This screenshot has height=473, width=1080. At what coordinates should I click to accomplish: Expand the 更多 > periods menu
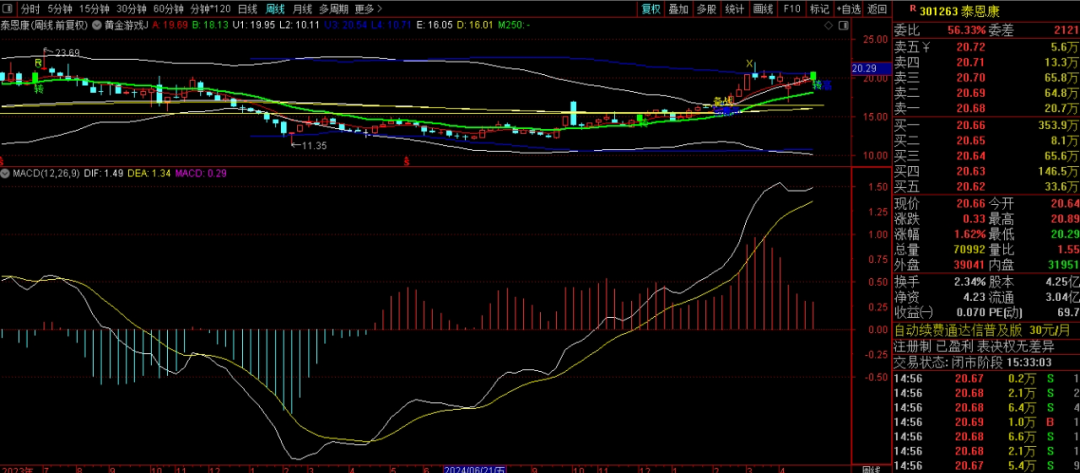(x=368, y=9)
